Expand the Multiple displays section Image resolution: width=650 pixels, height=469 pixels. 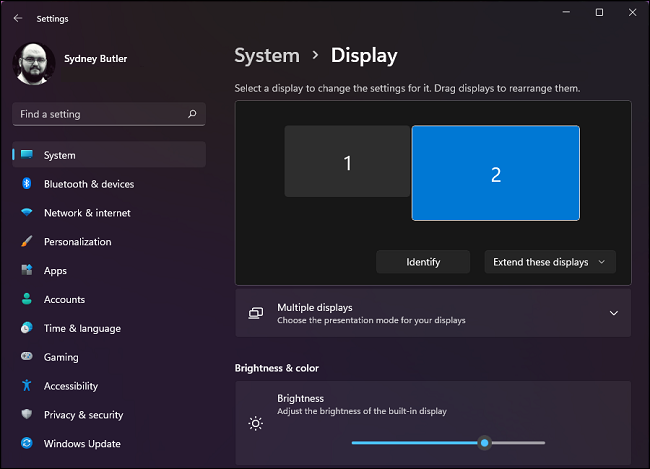613,313
